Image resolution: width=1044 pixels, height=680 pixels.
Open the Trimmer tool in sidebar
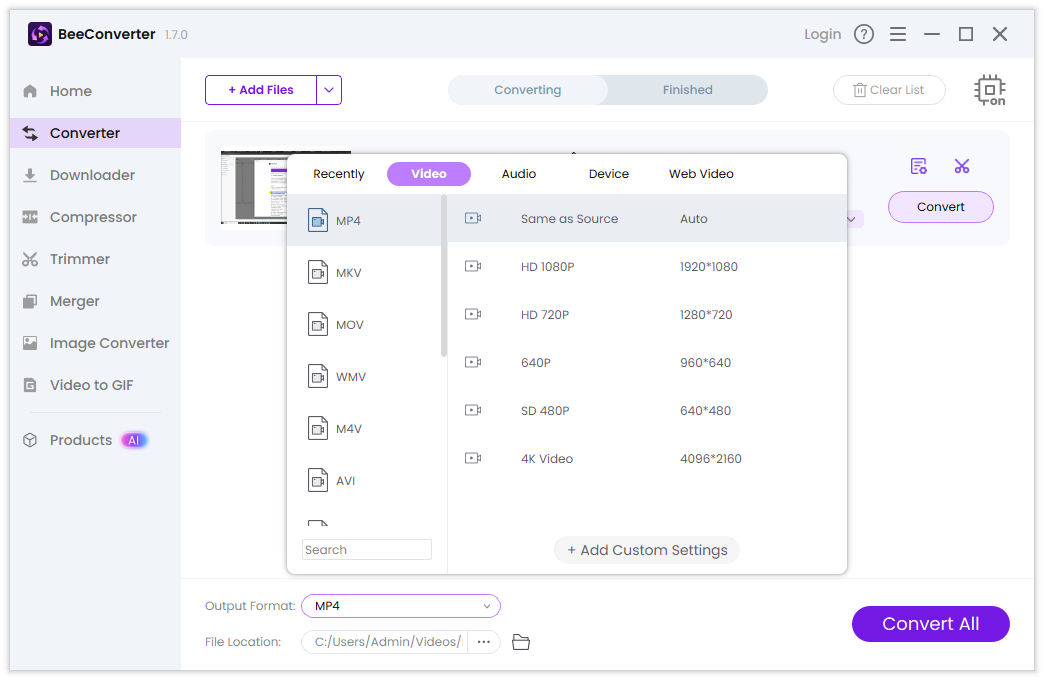pos(80,259)
